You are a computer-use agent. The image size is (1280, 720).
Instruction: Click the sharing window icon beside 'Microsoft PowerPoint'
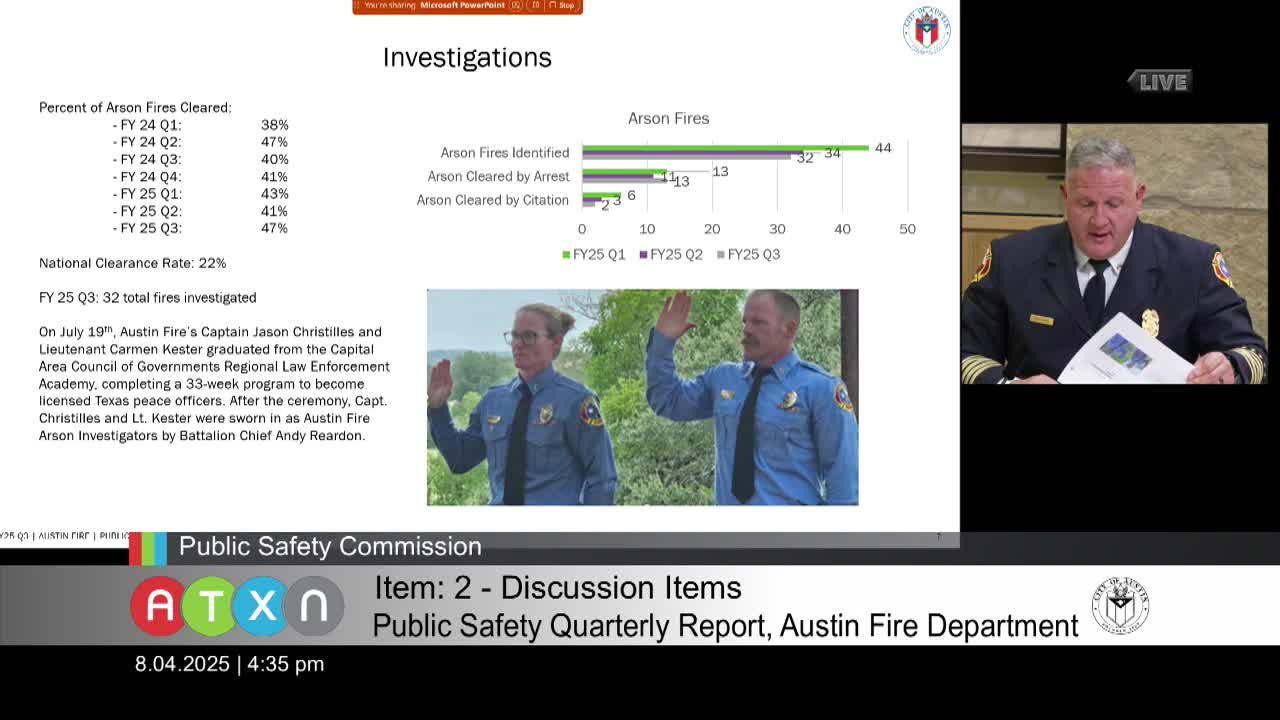click(x=516, y=5)
